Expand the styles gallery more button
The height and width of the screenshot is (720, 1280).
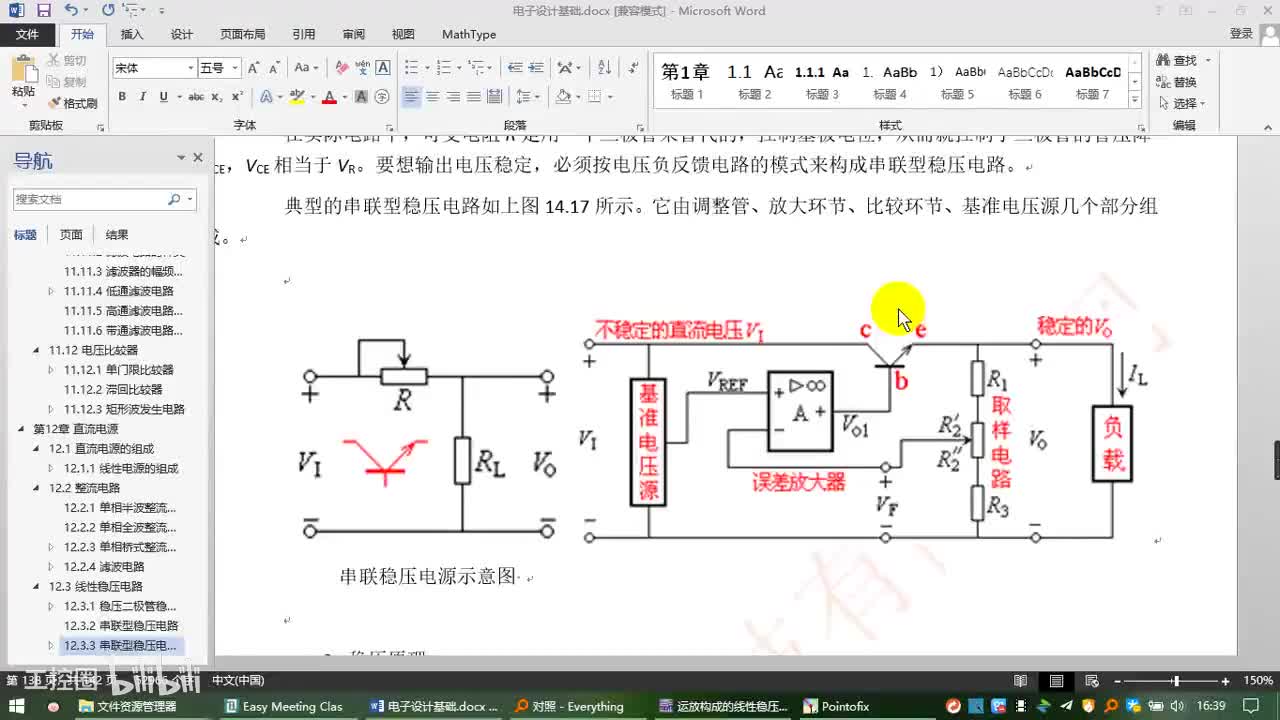1135,100
